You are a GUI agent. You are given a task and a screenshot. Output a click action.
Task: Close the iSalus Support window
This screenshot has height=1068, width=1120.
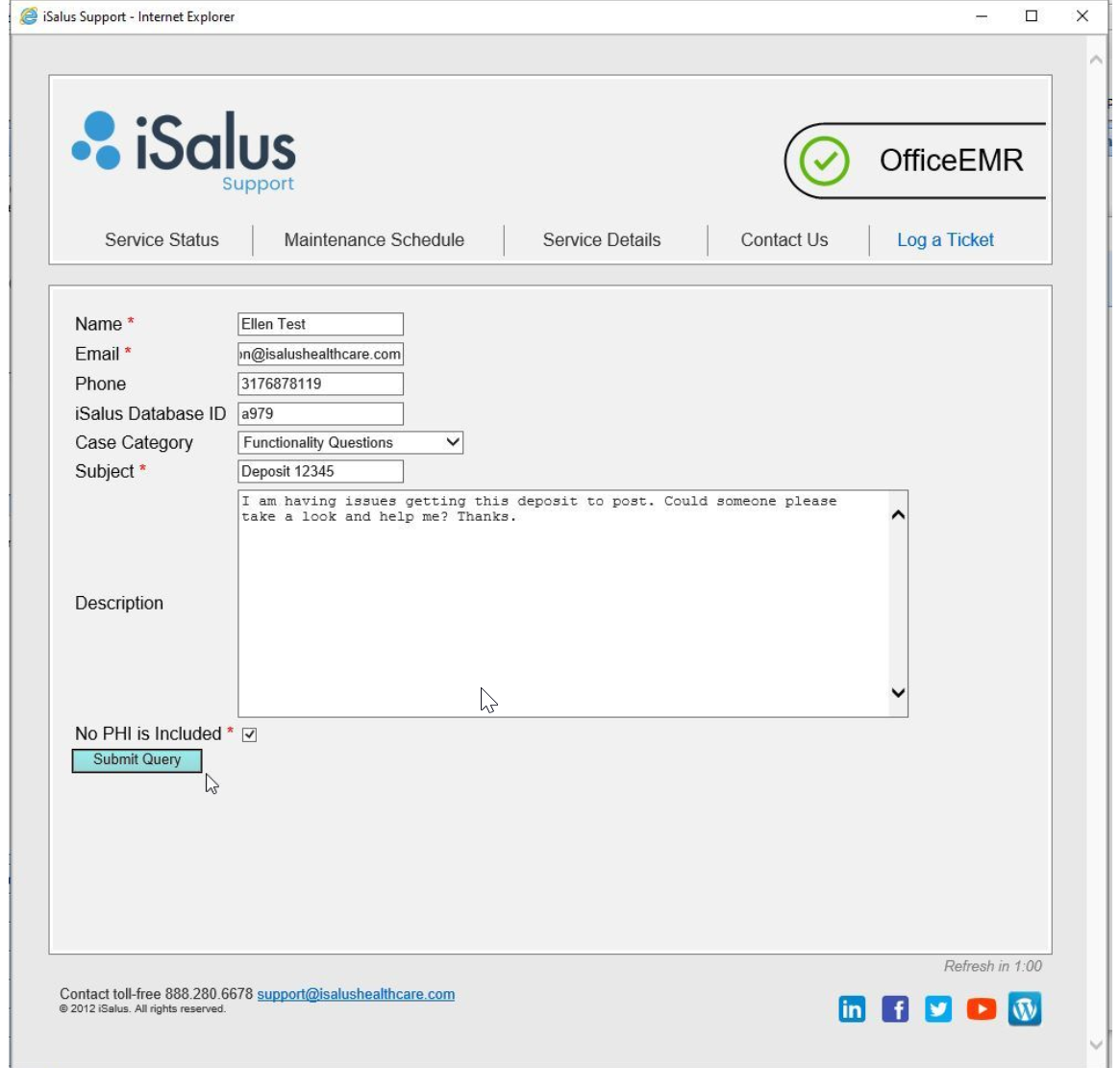coord(1083,16)
